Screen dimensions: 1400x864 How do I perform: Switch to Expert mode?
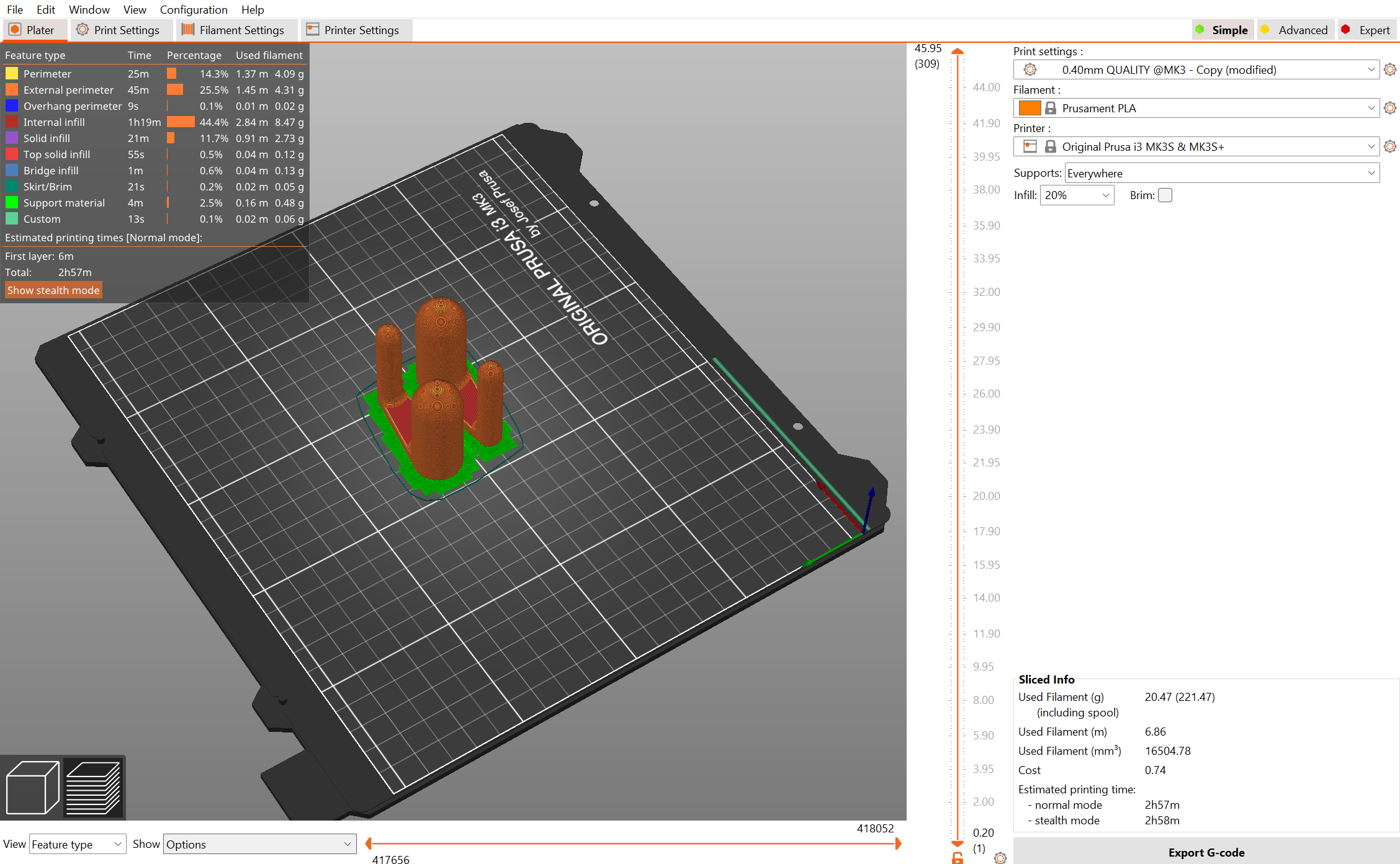point(1367,30)
